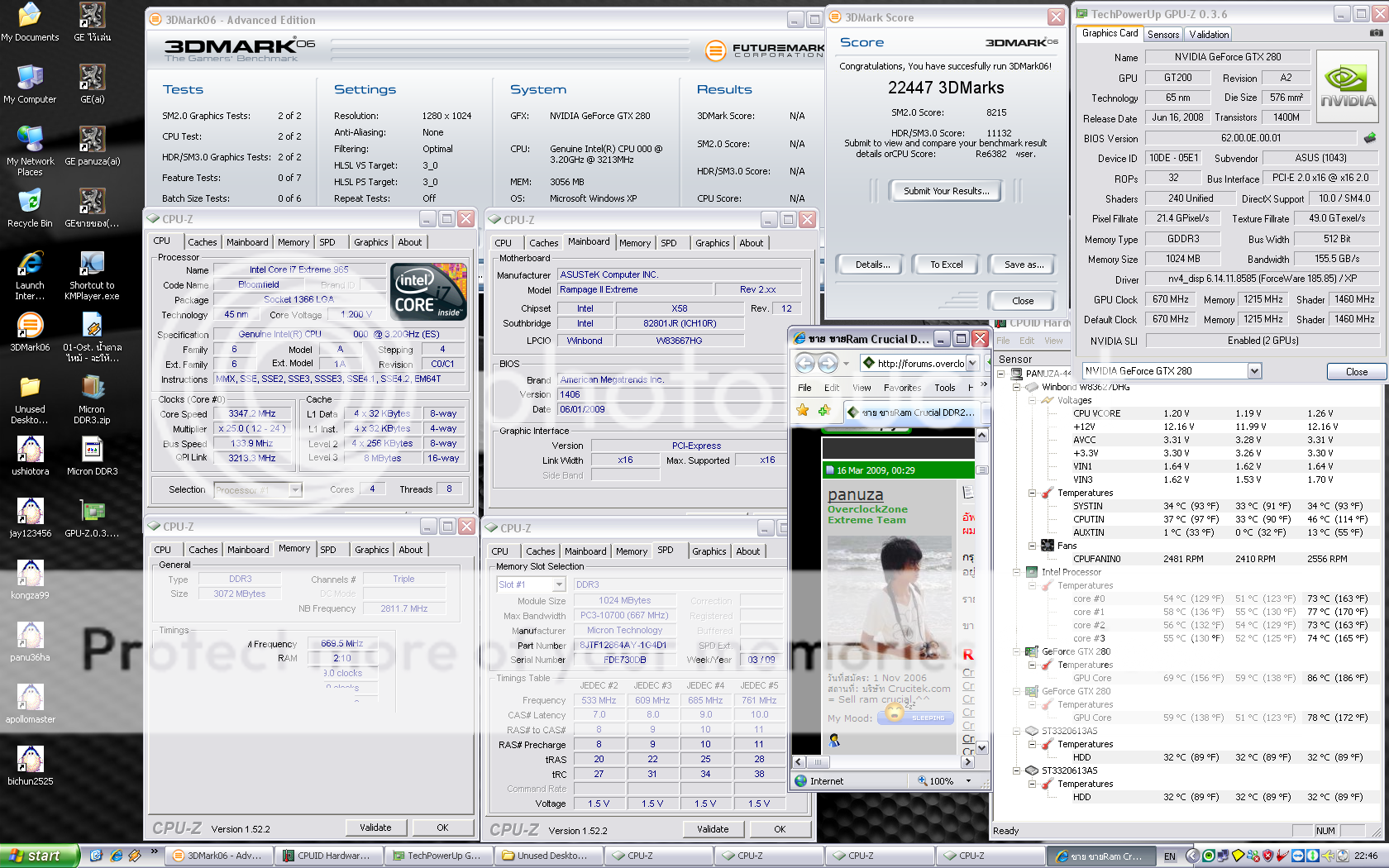The image size is (1389, 868).
Task: Click the GPU-Z screenshot camera icon
Action: click(1376, 33)
